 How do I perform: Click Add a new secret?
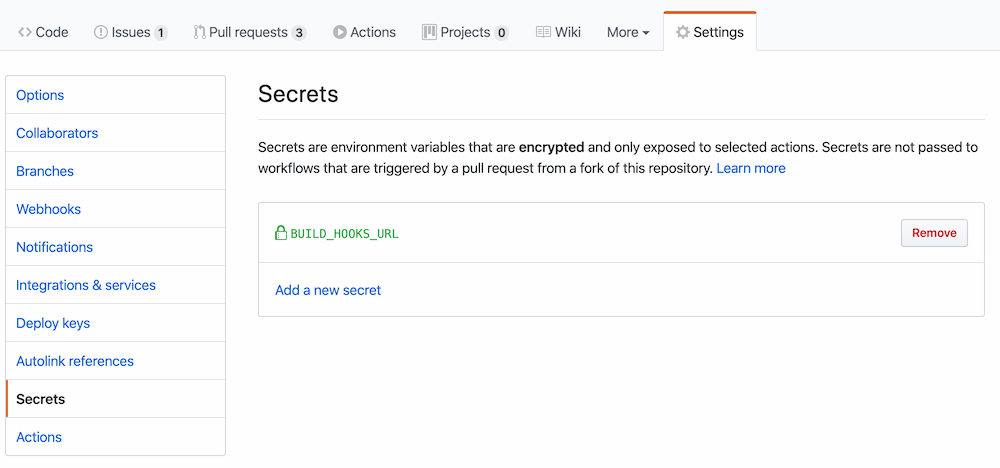(x=328, y=290)
